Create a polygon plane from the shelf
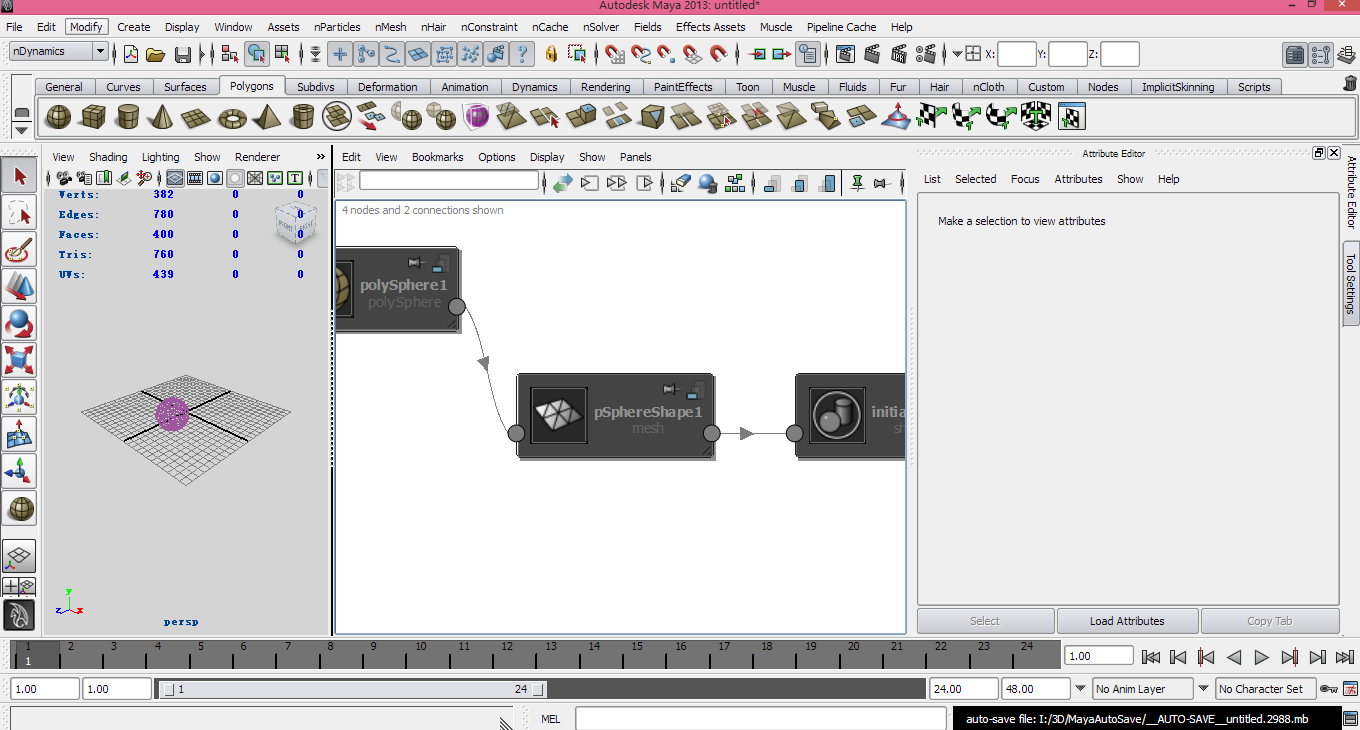 198,118
